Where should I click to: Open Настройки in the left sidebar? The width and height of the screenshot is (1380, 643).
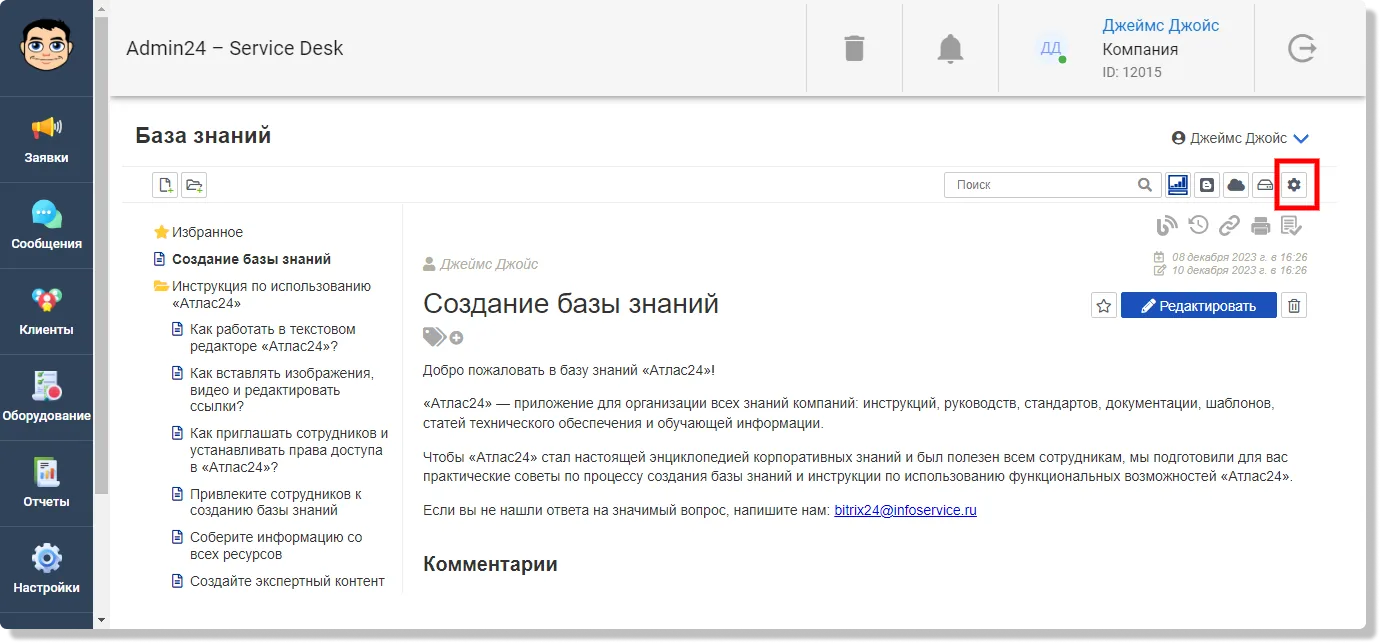pos(46,569)
